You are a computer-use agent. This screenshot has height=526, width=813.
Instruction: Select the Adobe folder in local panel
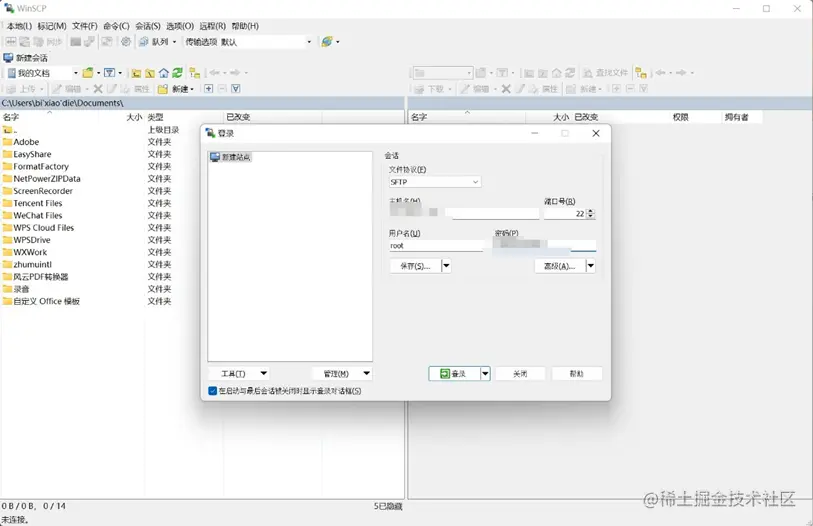(26, 142)
